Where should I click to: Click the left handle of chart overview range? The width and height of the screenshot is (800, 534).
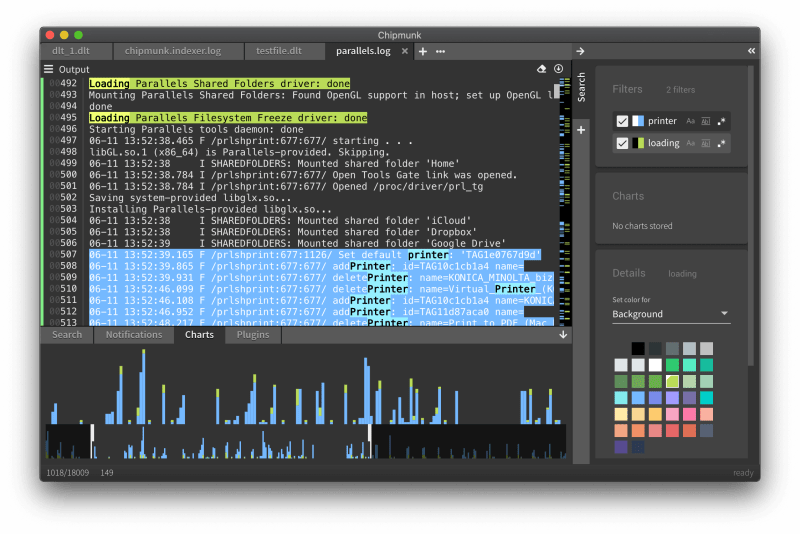[92, 441]
